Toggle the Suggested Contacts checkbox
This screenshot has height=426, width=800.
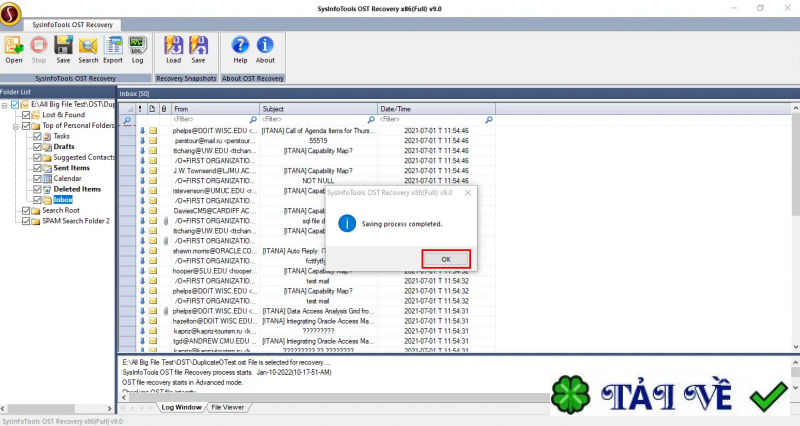37,158
